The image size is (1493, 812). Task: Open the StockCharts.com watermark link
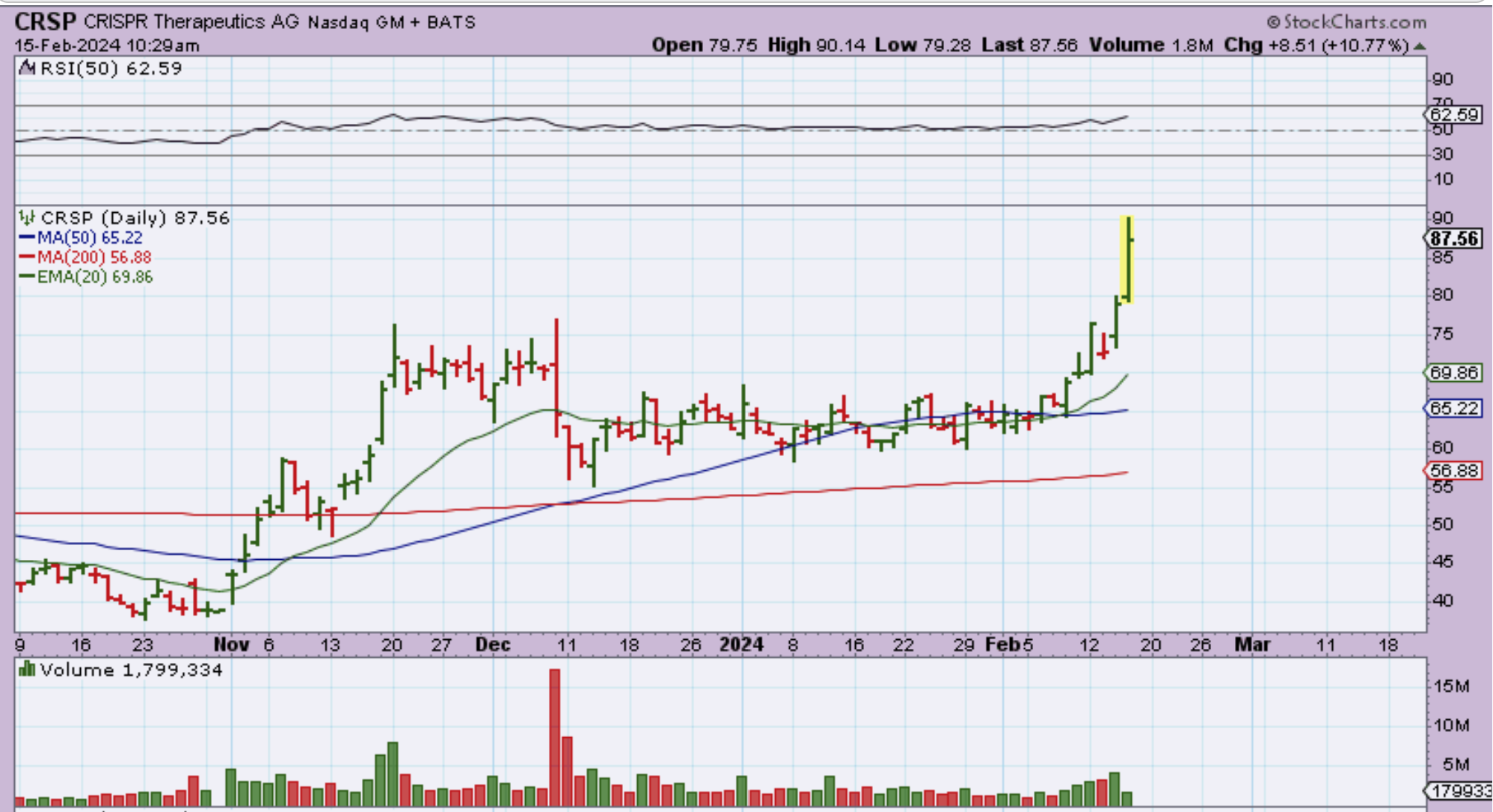(1346, 22)
